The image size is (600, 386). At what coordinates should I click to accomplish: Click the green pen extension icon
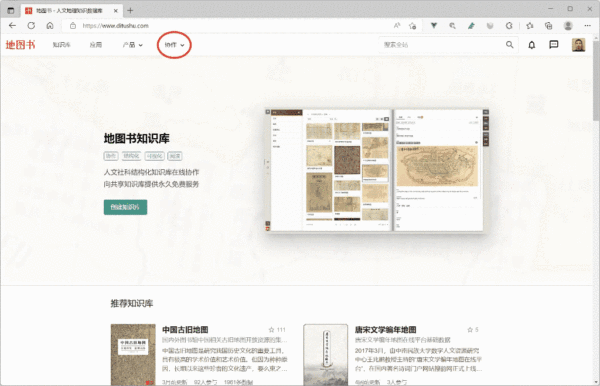pos(471,26)
